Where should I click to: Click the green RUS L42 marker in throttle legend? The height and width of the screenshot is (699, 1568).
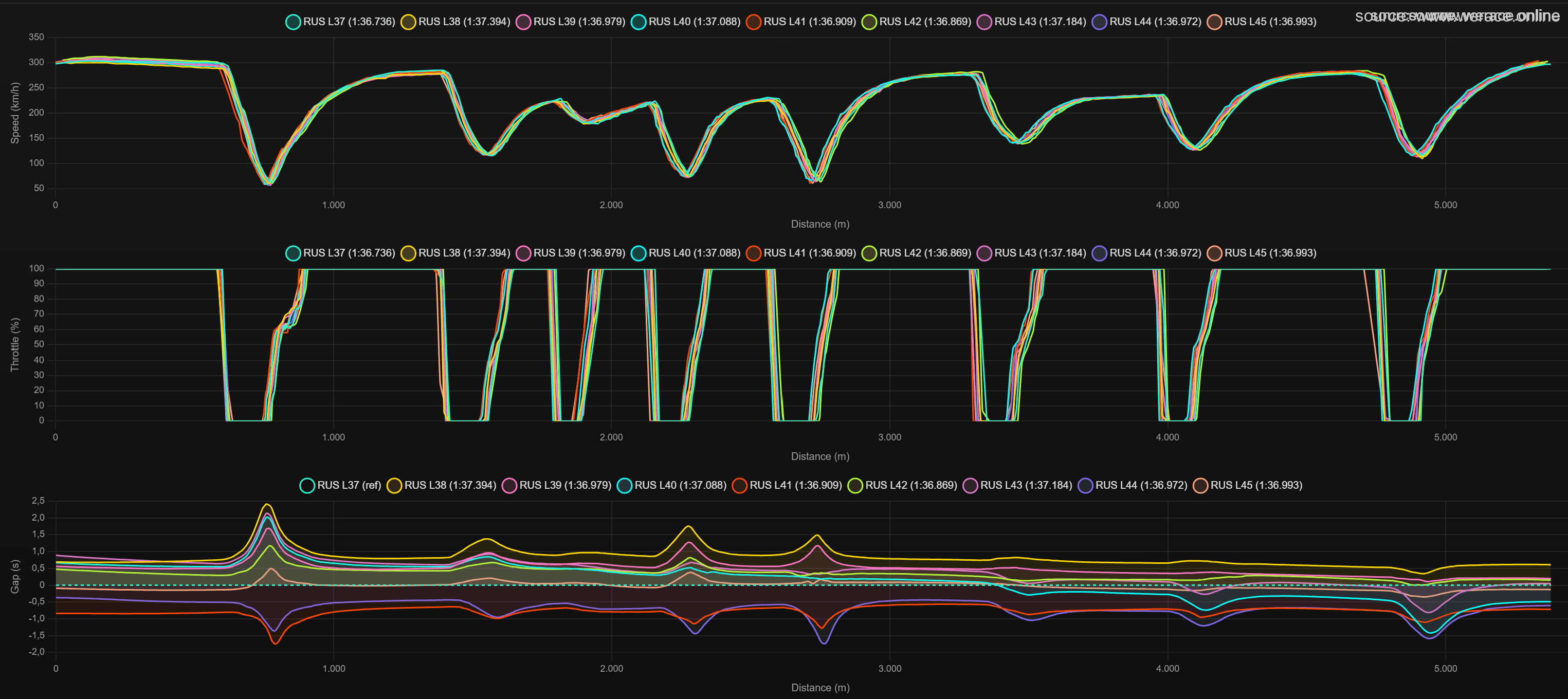867,253
